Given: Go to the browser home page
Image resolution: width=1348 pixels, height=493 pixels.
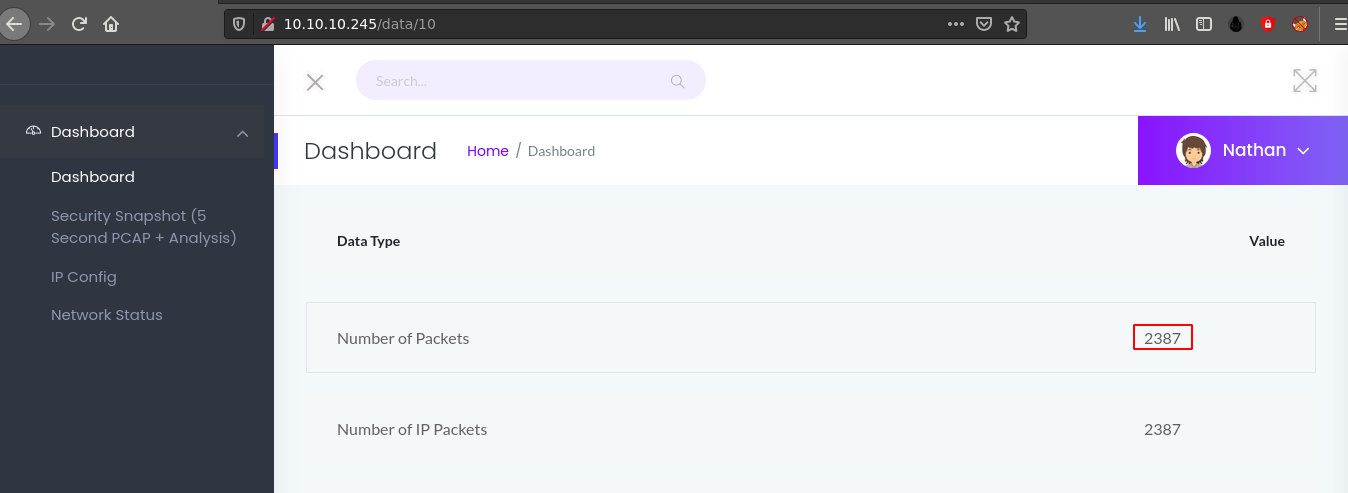Looking at the screenshot, I should coord(111,24).
